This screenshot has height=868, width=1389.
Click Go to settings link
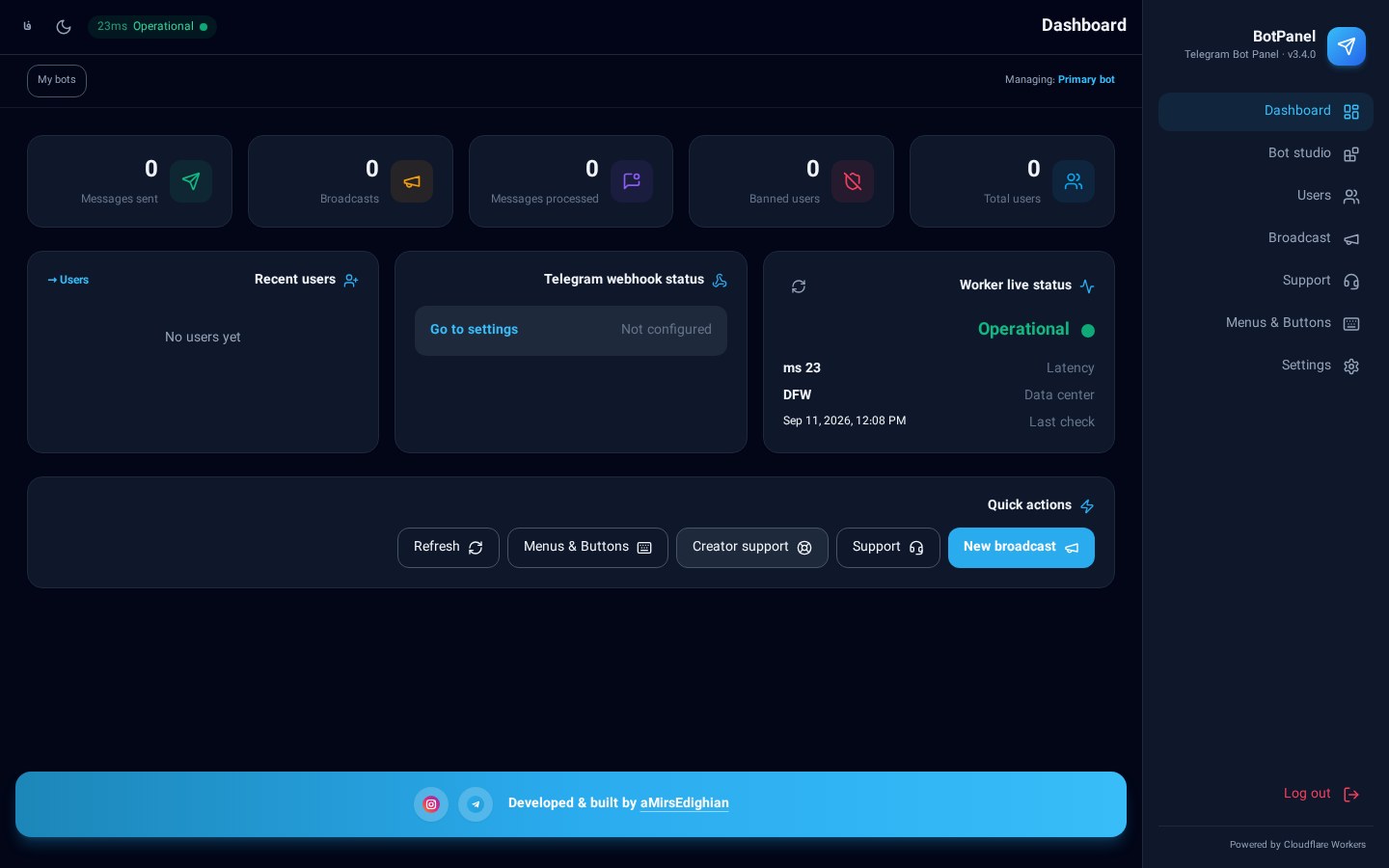[x=474, y=330]
